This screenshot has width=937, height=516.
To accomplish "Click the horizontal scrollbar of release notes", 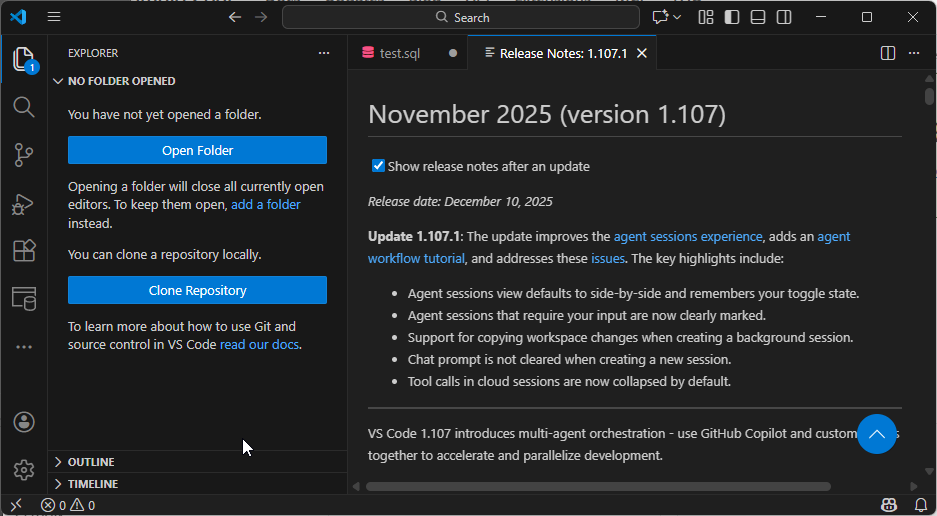I will point(598,486).
